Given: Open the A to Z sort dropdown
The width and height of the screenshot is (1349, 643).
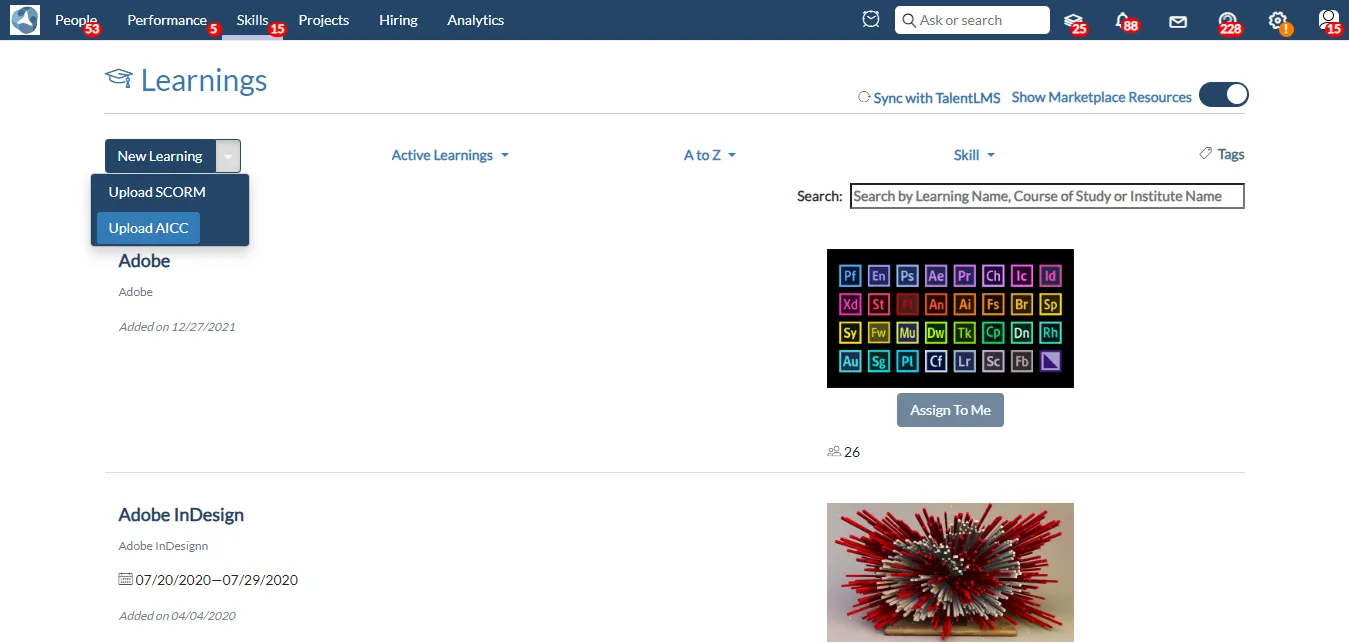Looking at the screenshot, I should (x=710, y=155).
